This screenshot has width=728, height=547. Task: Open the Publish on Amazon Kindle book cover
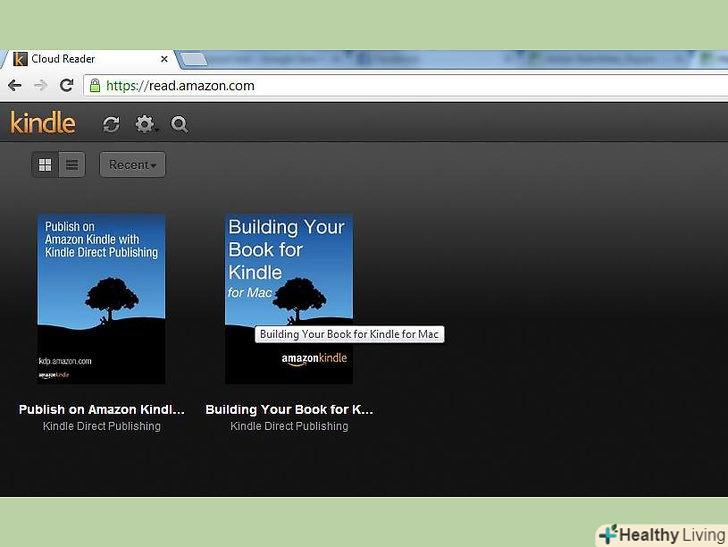[x=101, y=299]
